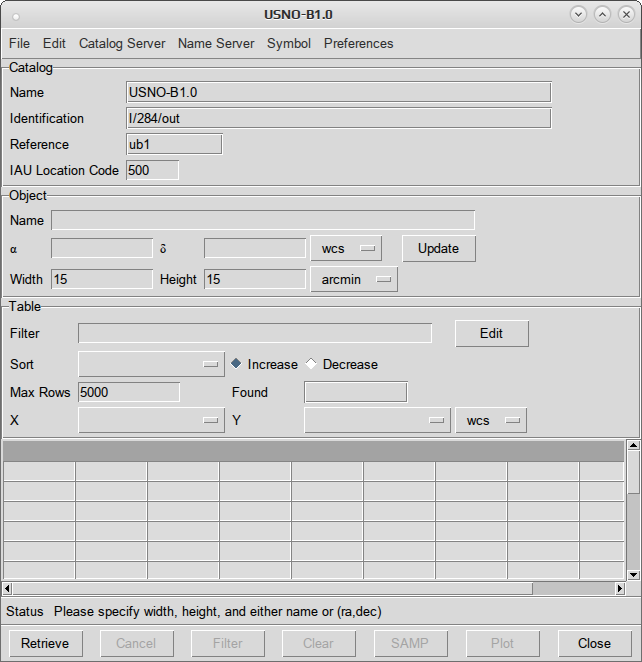Focus the IAU Location Code field
642x662 pixels.
152,170
